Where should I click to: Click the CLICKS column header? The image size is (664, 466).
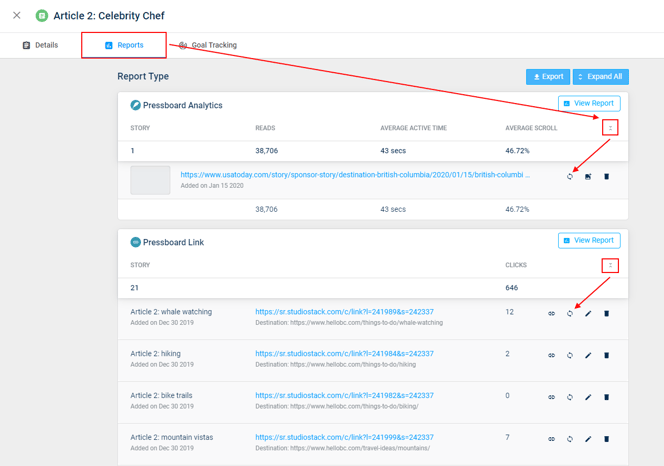tap(516, 265)
